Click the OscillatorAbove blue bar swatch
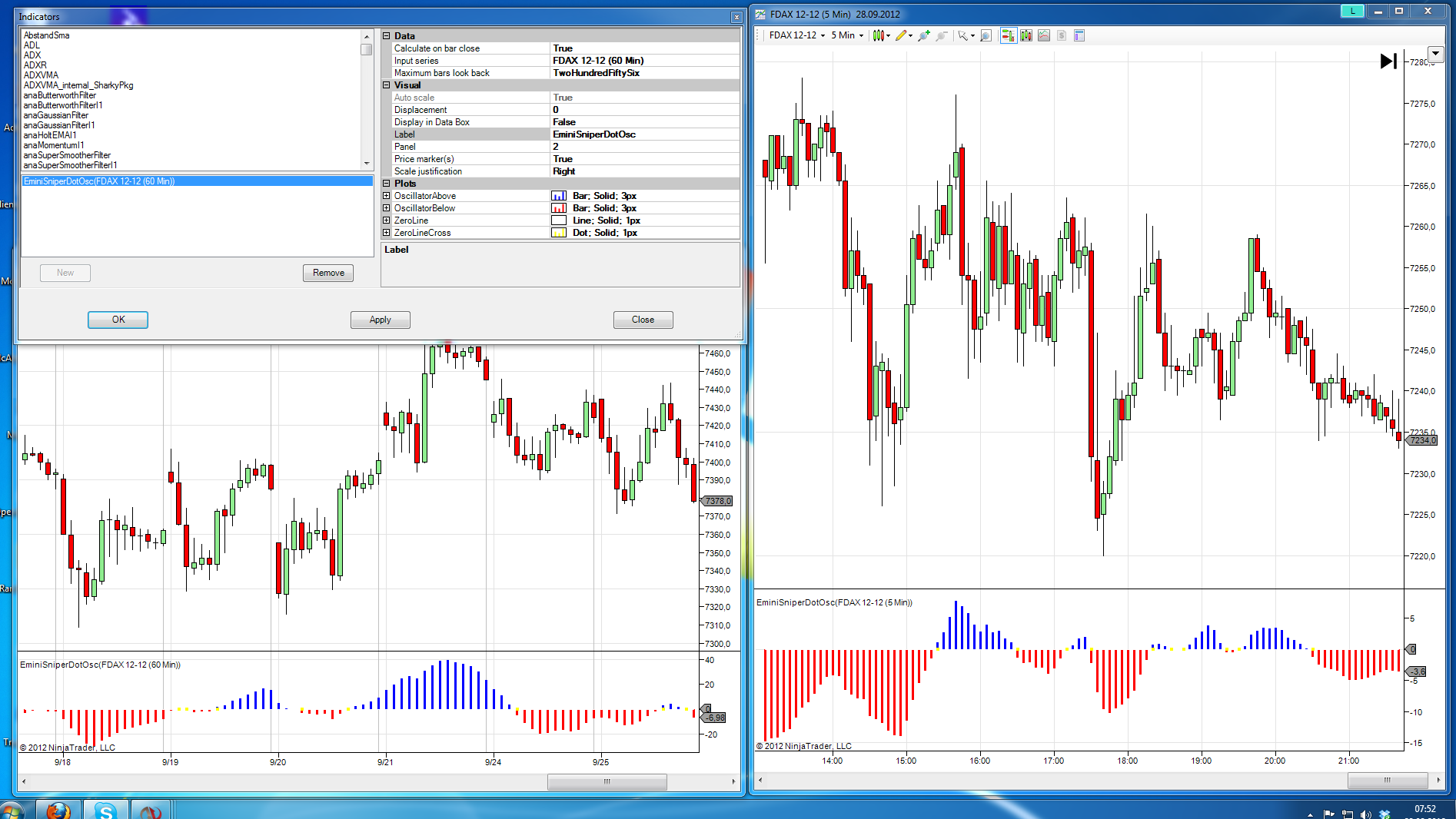 point(559,196)
